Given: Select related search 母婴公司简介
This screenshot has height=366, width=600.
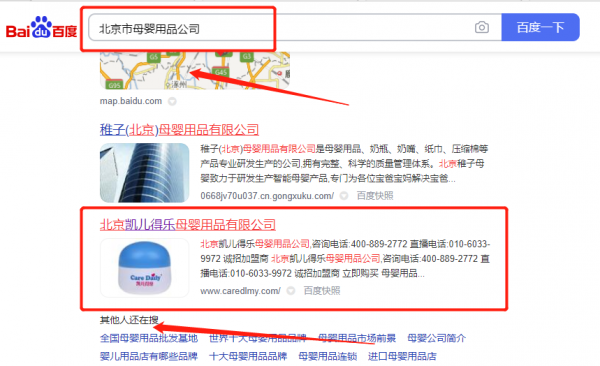Looking at the screenshot, I should tap(437, 338).
